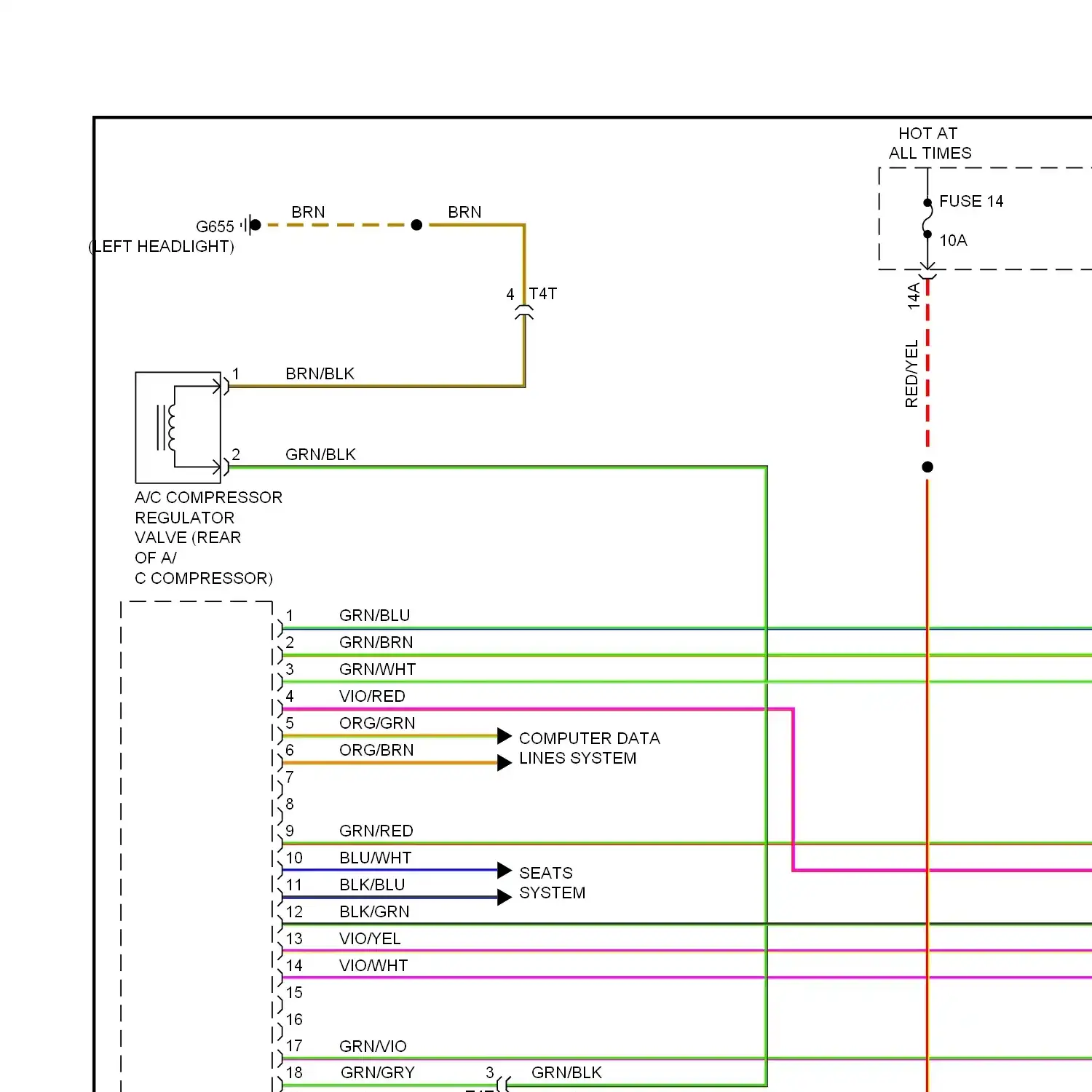
Task: Select the BRN/BLK wire label
Action: [320, 373]
